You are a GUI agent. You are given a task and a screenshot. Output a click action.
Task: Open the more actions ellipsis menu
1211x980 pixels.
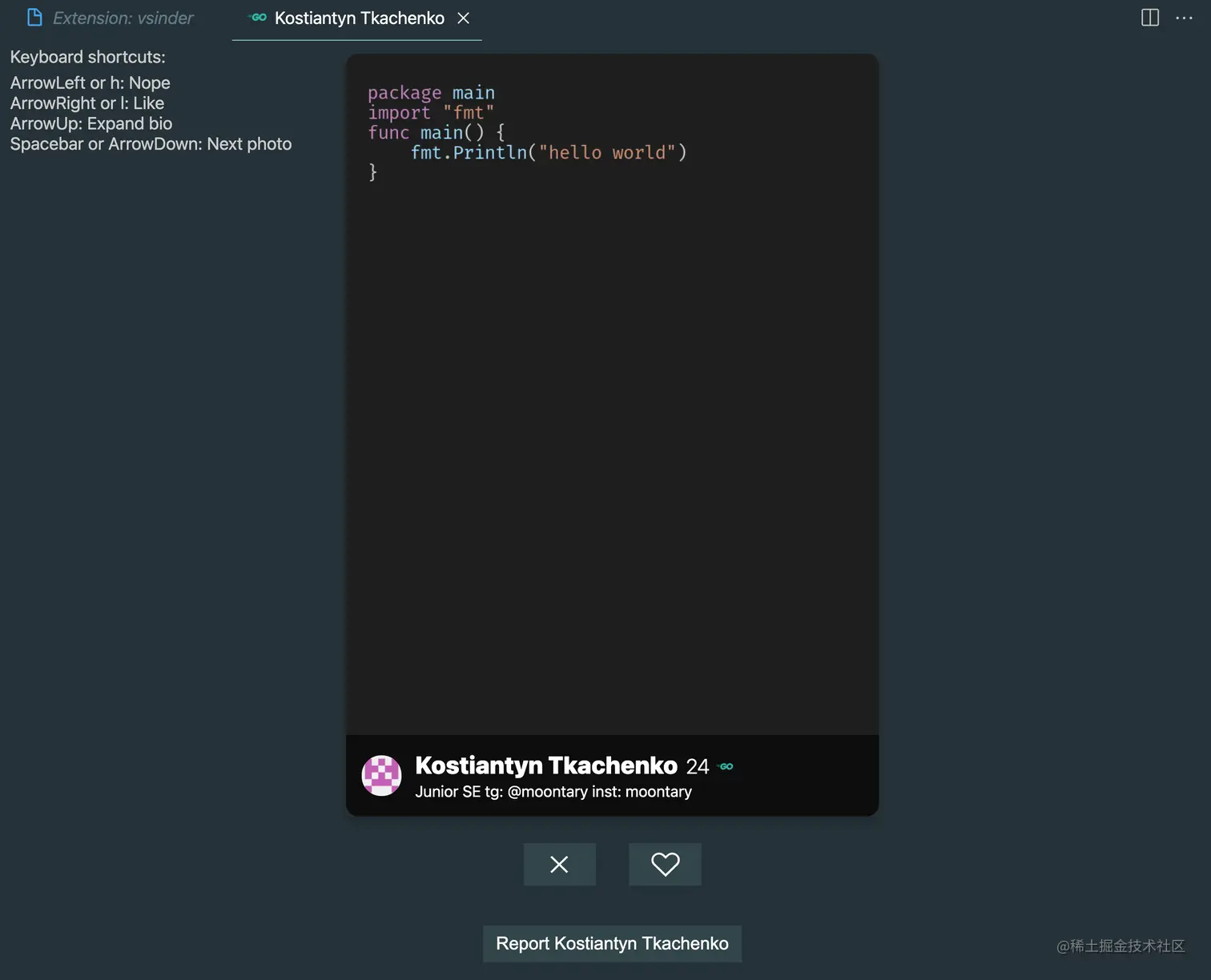pyautogui.click(x=1185, y=18)
